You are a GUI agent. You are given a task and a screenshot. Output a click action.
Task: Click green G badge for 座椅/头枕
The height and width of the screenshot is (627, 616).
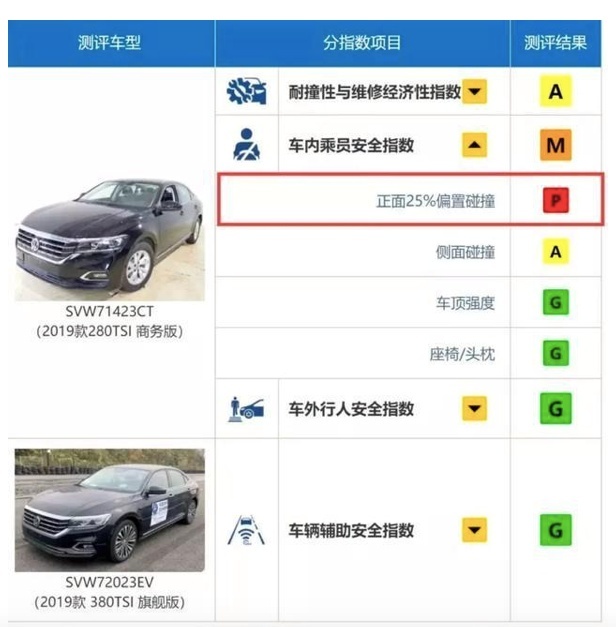pyautogui.click(x=556, y=353)
